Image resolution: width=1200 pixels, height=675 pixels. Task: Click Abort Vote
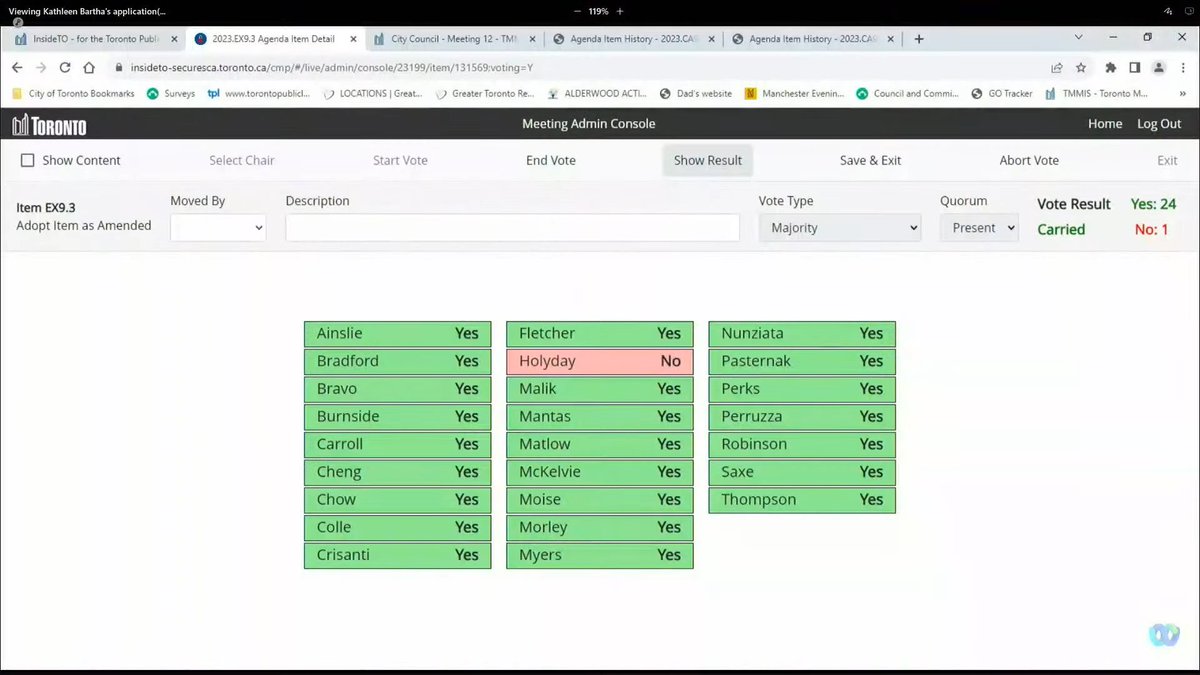point(1029,160)
